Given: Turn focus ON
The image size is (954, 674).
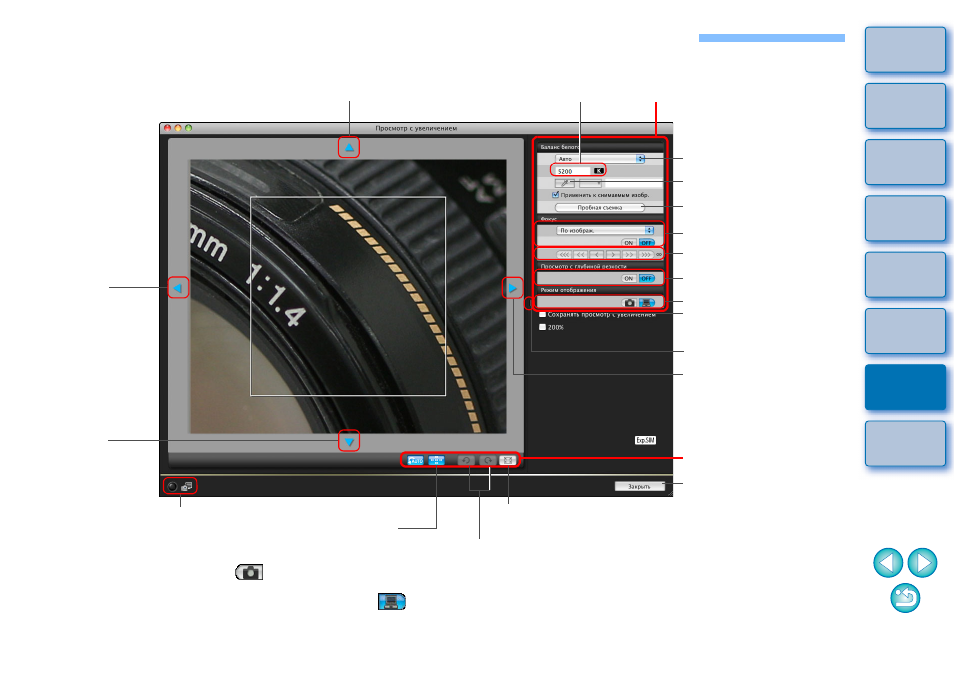Looking at the screenshot, I should tap(628, 243).
